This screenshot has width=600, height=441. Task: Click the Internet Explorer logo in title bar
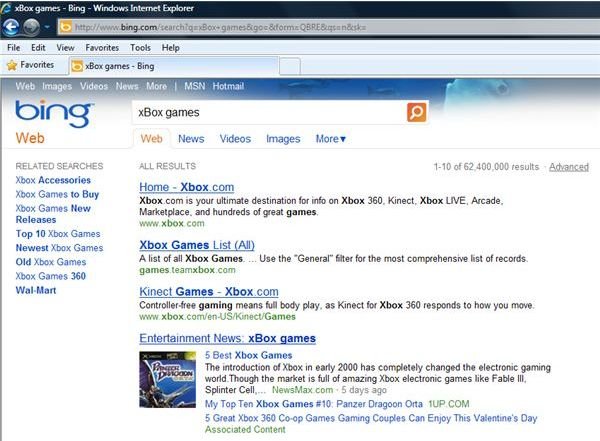6,8
